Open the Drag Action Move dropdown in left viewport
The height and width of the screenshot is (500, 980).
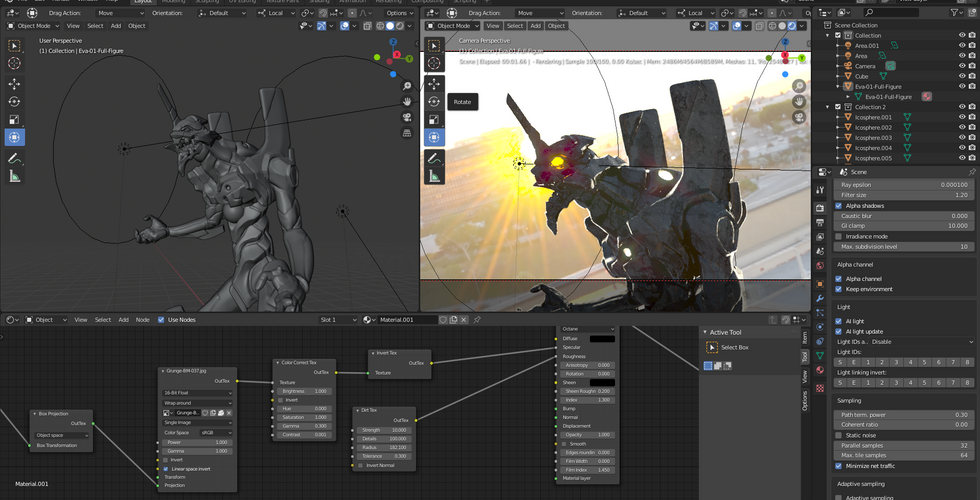120,12
